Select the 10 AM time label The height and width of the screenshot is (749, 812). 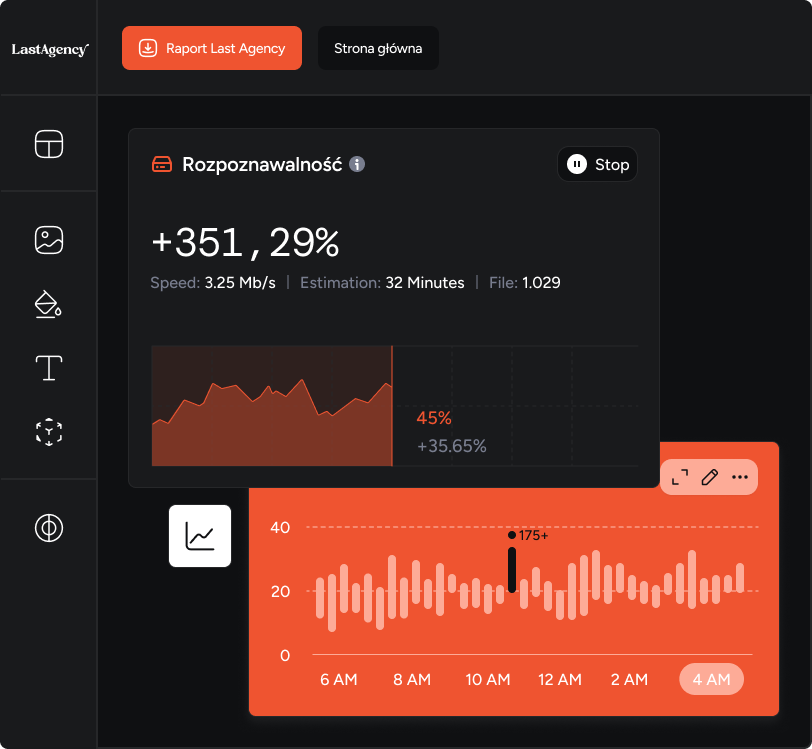[488, 679]
